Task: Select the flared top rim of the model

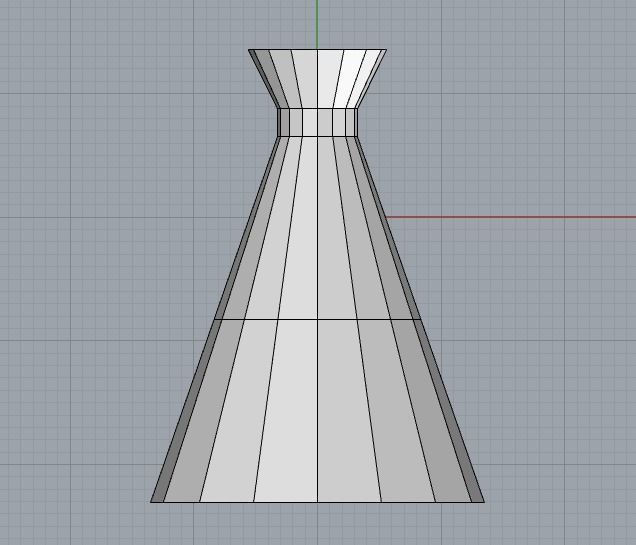Action: pos(317,79)
